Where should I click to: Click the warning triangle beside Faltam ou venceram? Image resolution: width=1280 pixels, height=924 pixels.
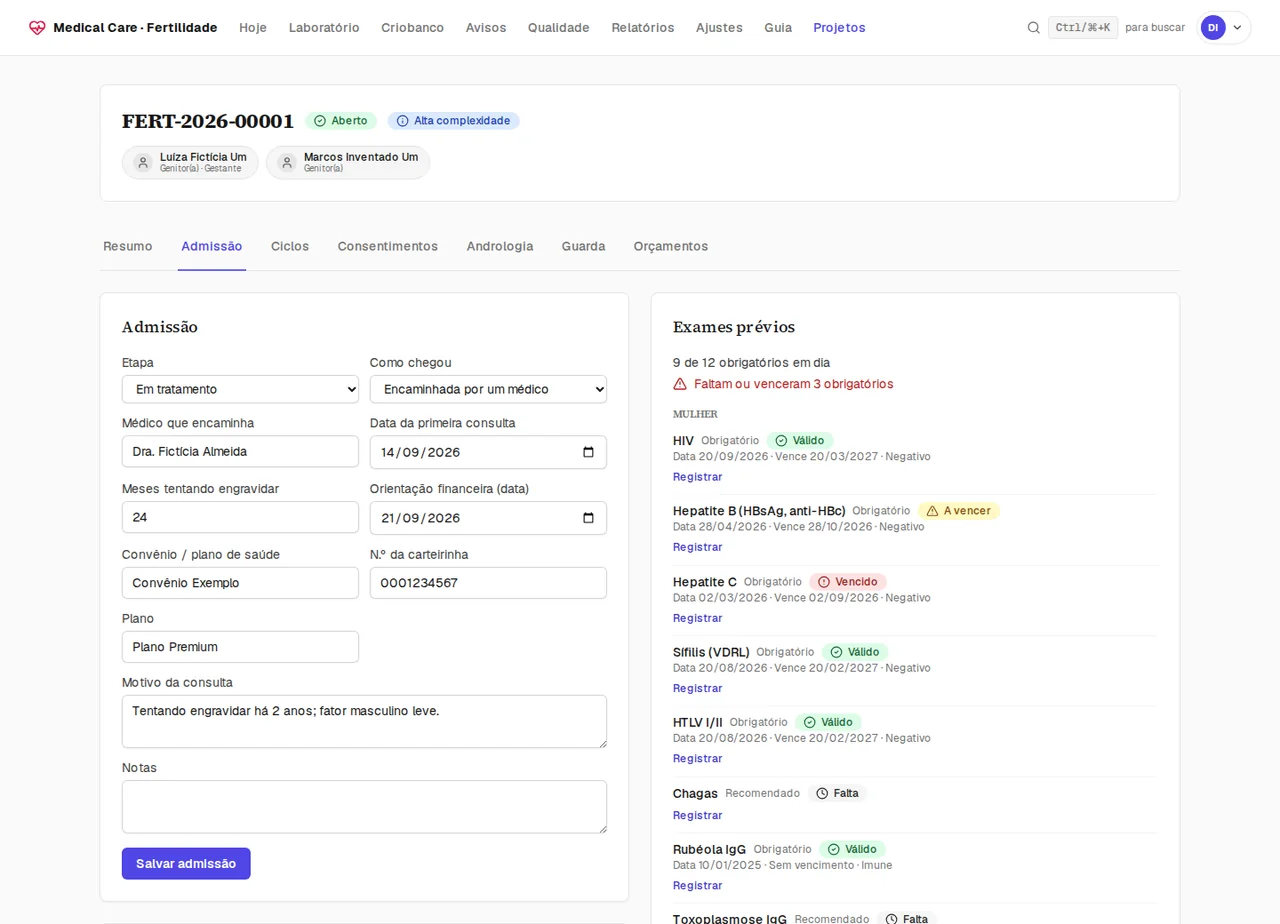pos(680,384)
